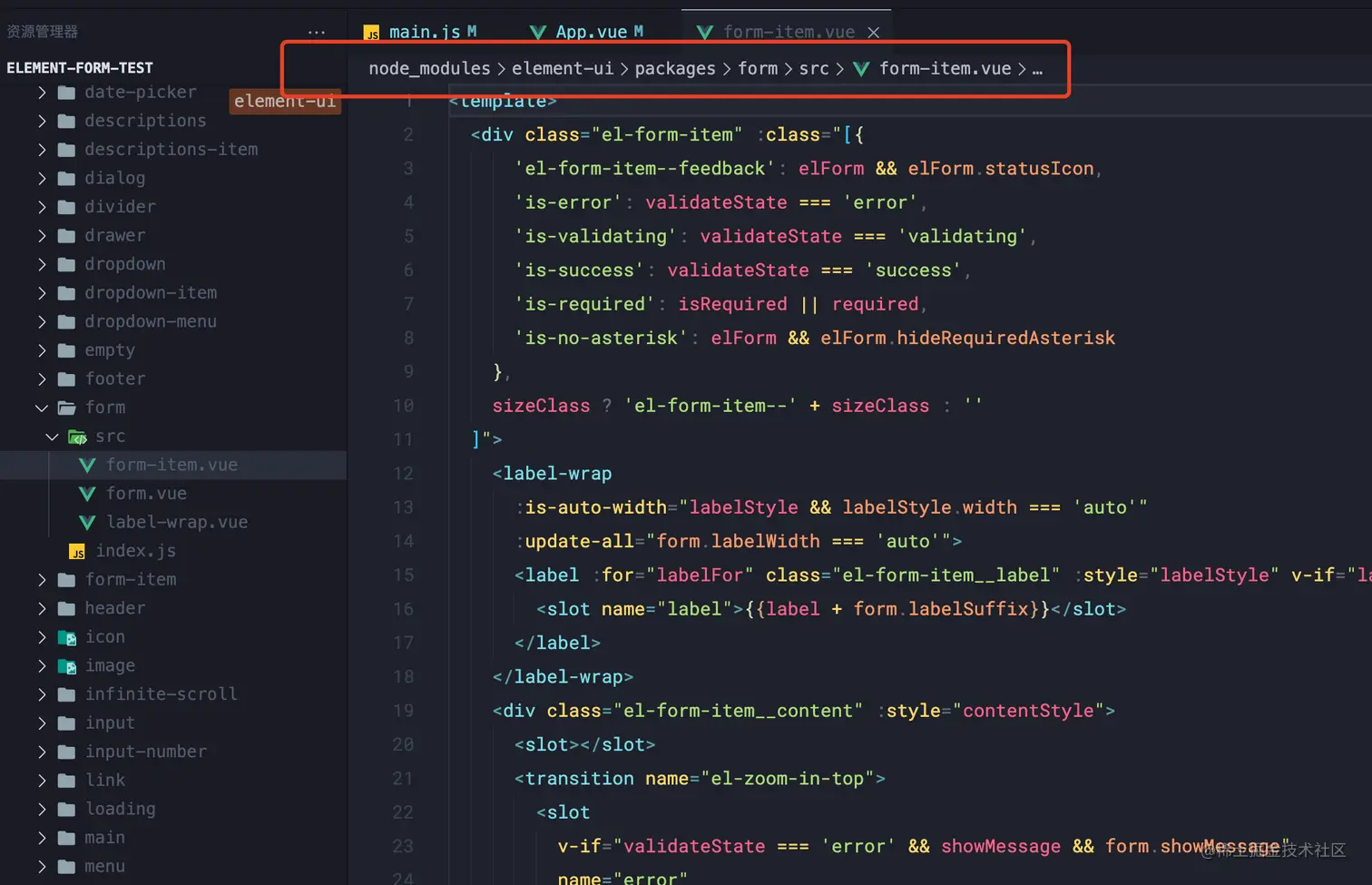Viewport: 1372px width, 885px height.
Task: Click the menu folder icon
Action: click(x=66, y=868)
